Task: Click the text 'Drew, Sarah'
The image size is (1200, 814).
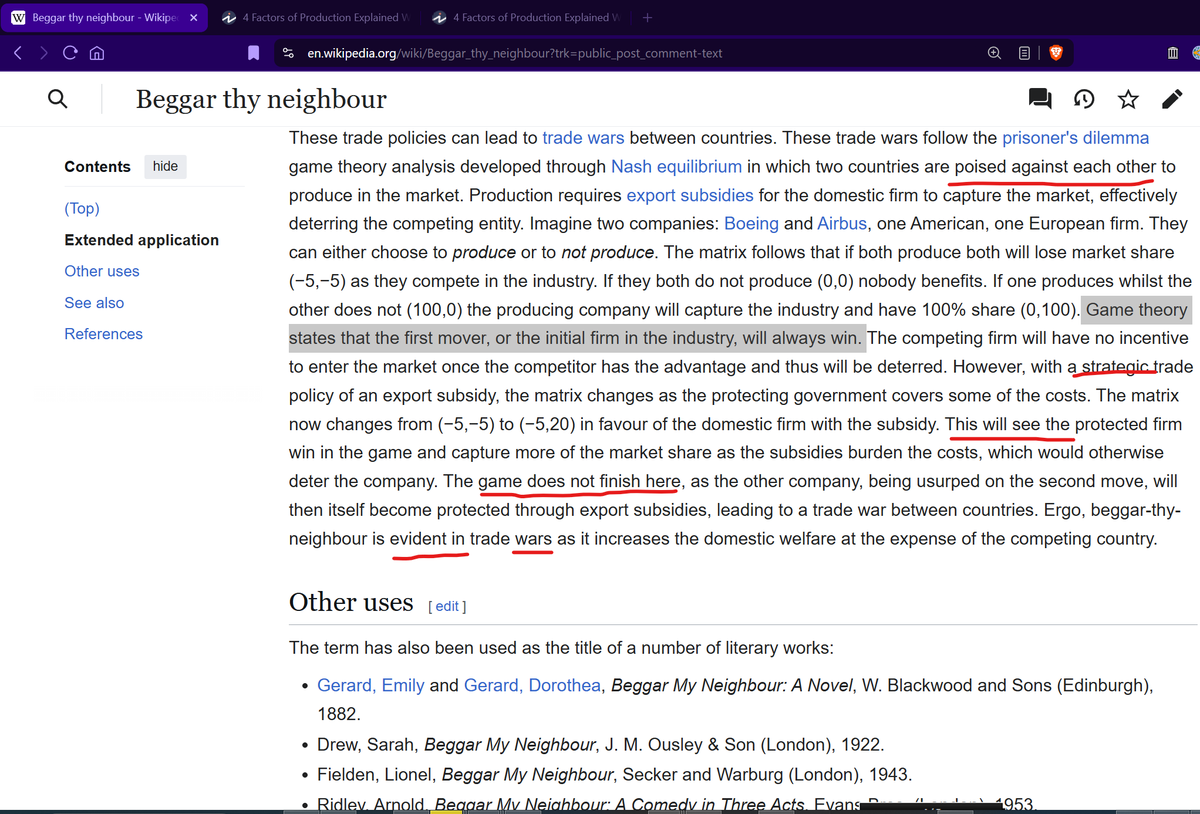Action: click(x=366, y=744)
